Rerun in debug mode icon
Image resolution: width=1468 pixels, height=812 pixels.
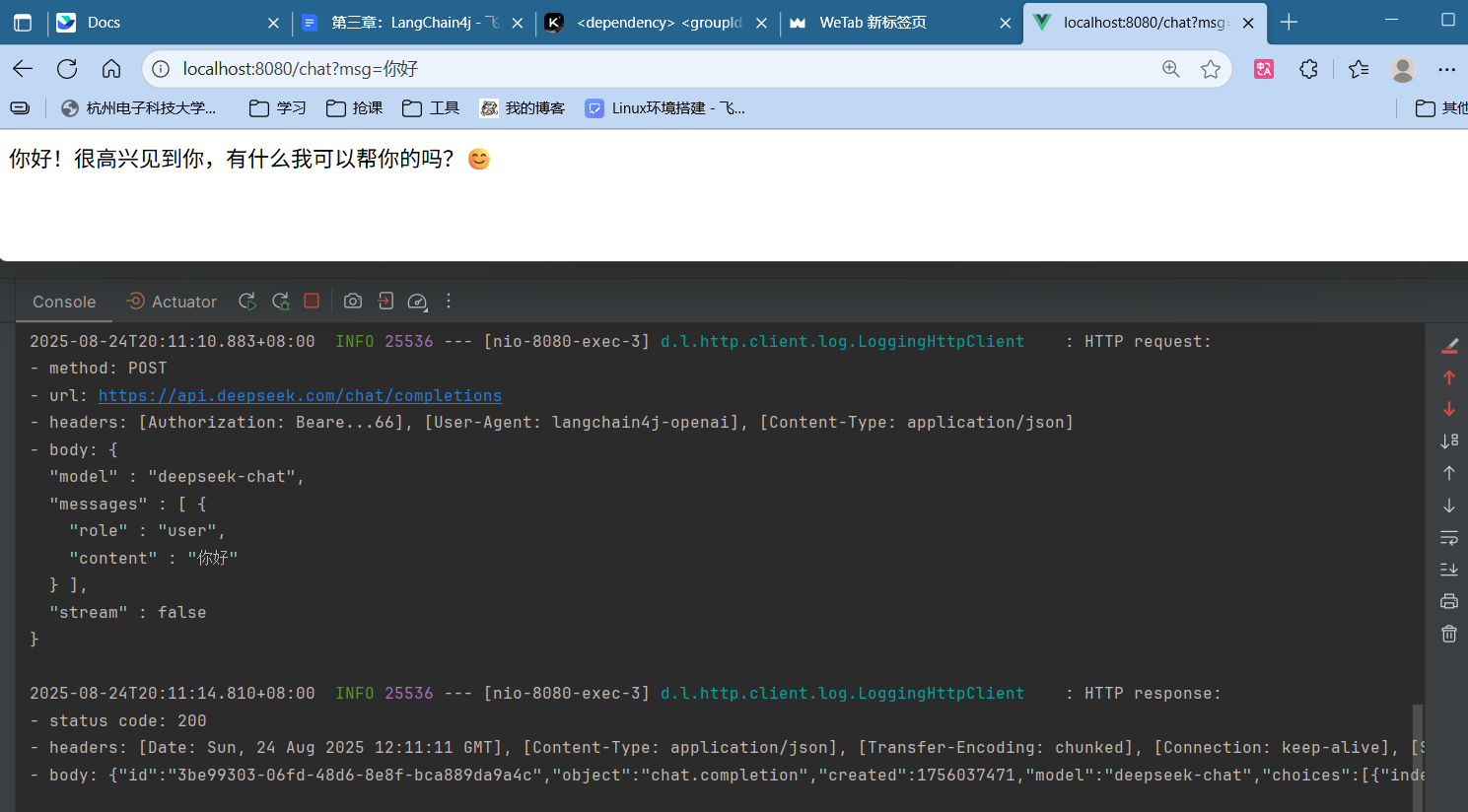(281, 302)
